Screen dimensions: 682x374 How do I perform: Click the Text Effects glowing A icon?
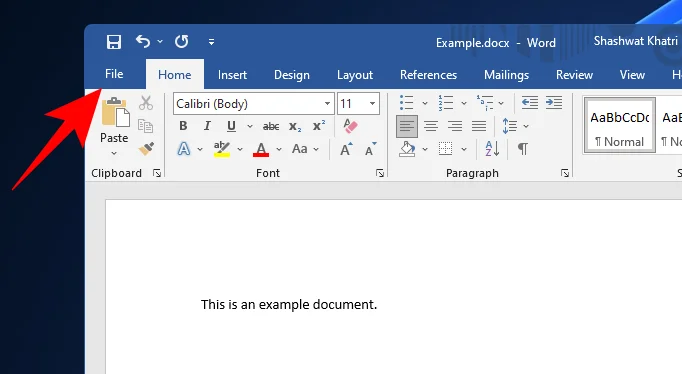click(184, 149)
